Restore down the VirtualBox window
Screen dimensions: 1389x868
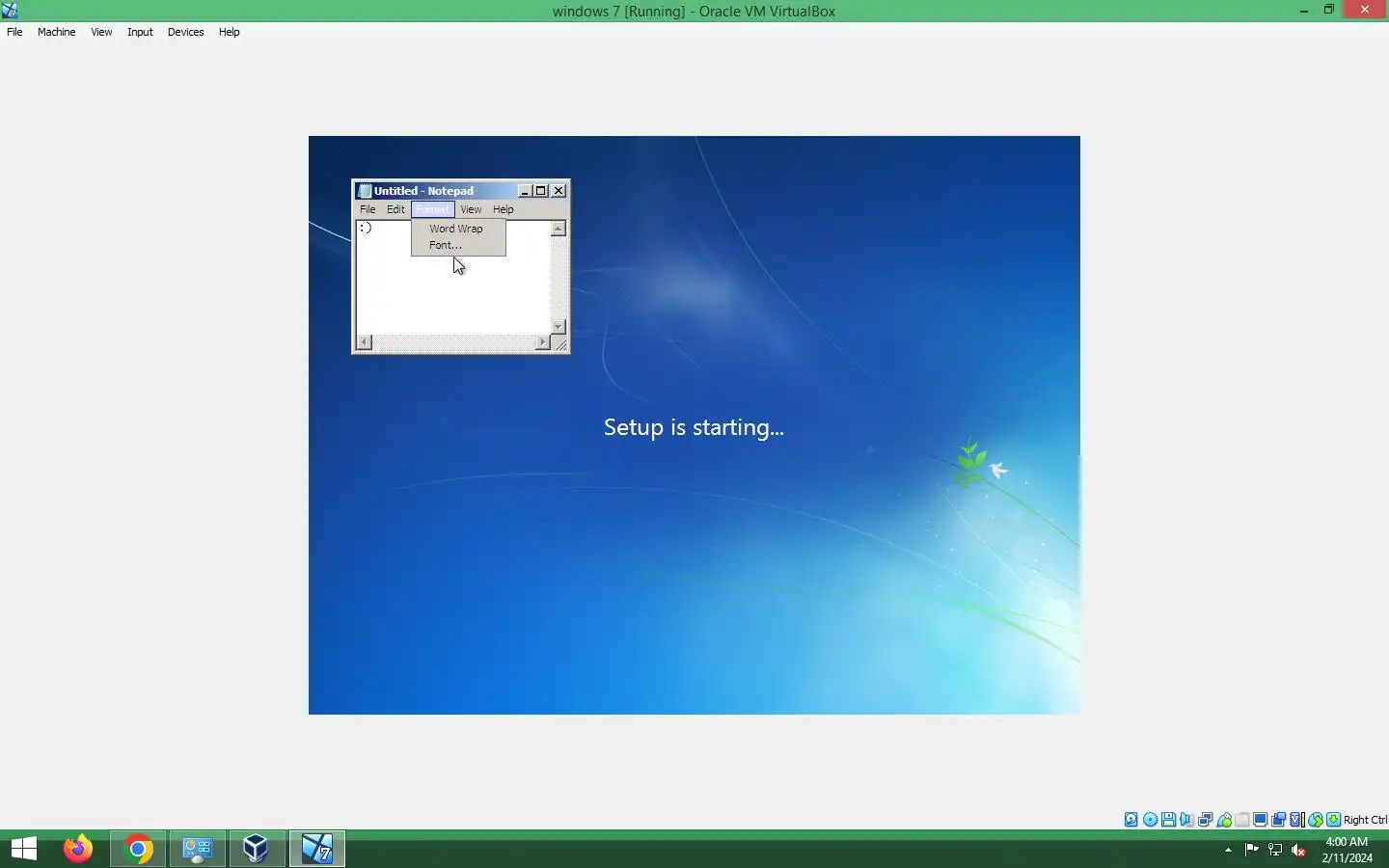1329,11
